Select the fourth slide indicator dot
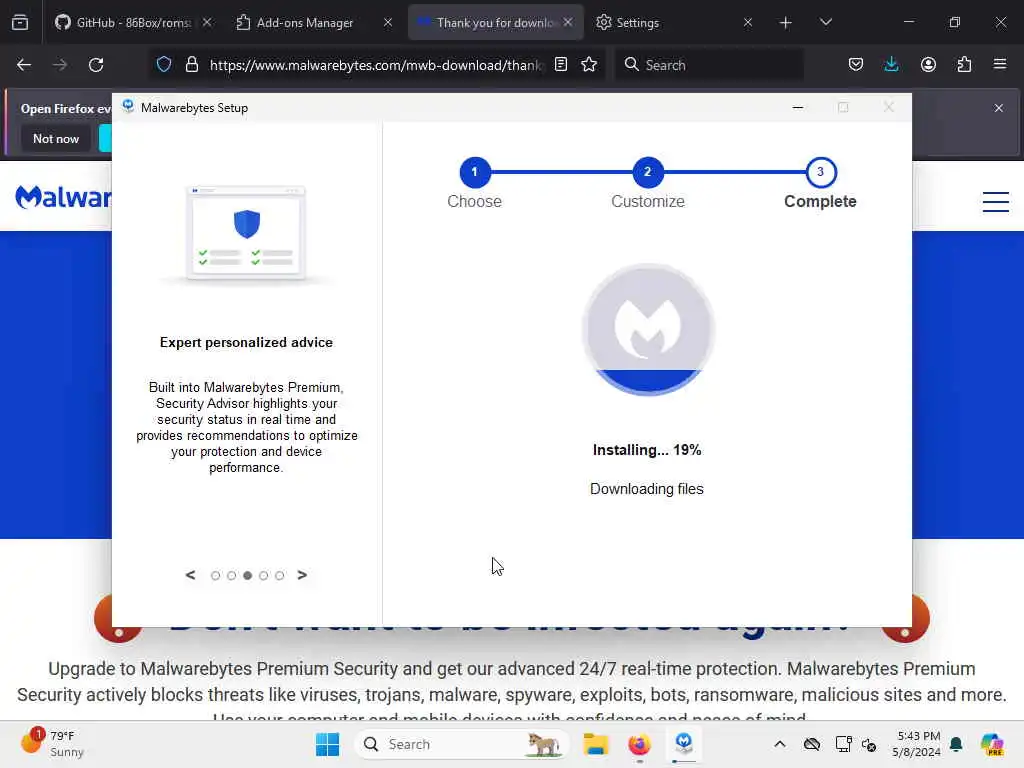1024x768 pixels. point(263,575)
